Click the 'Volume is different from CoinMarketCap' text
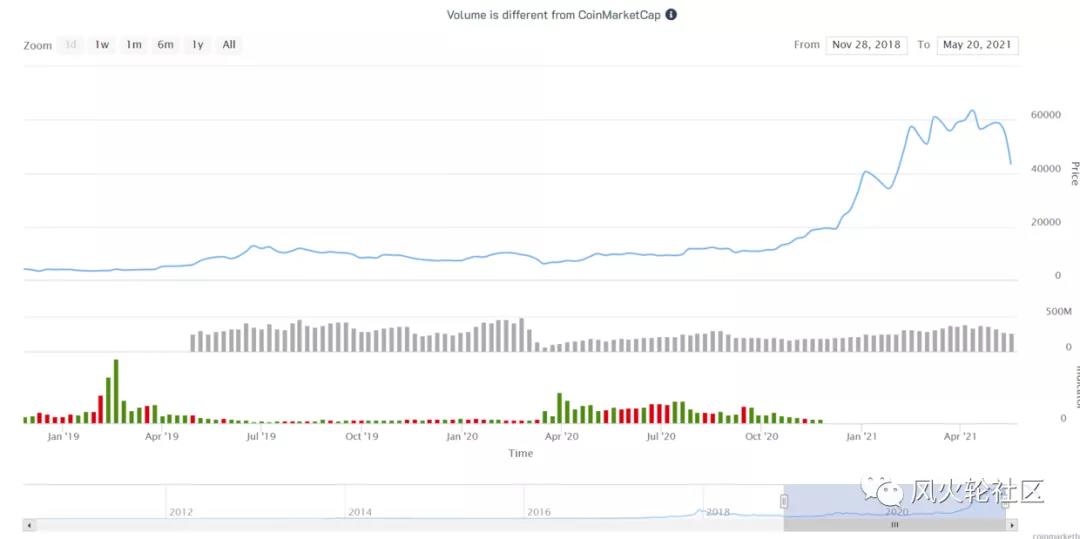This screenshot has width=1080, height=539. pos(554,14)
